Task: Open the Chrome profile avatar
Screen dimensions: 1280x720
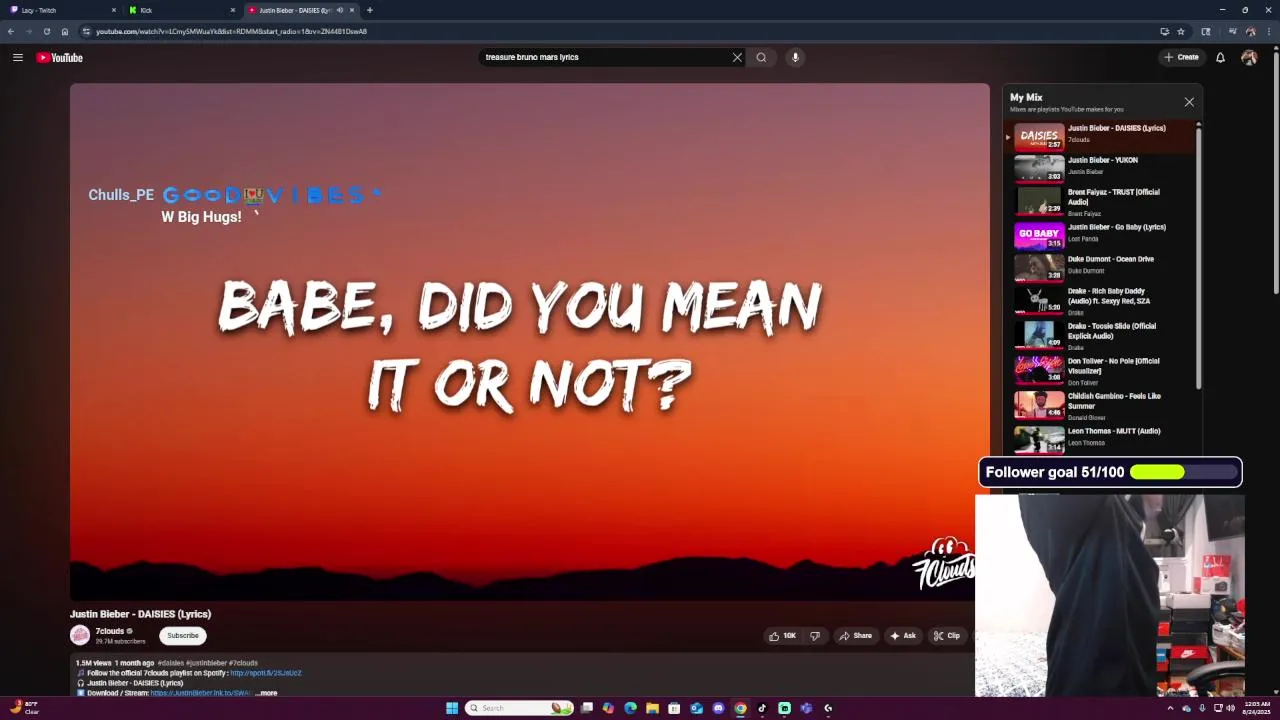Action: coord(1250,31)
